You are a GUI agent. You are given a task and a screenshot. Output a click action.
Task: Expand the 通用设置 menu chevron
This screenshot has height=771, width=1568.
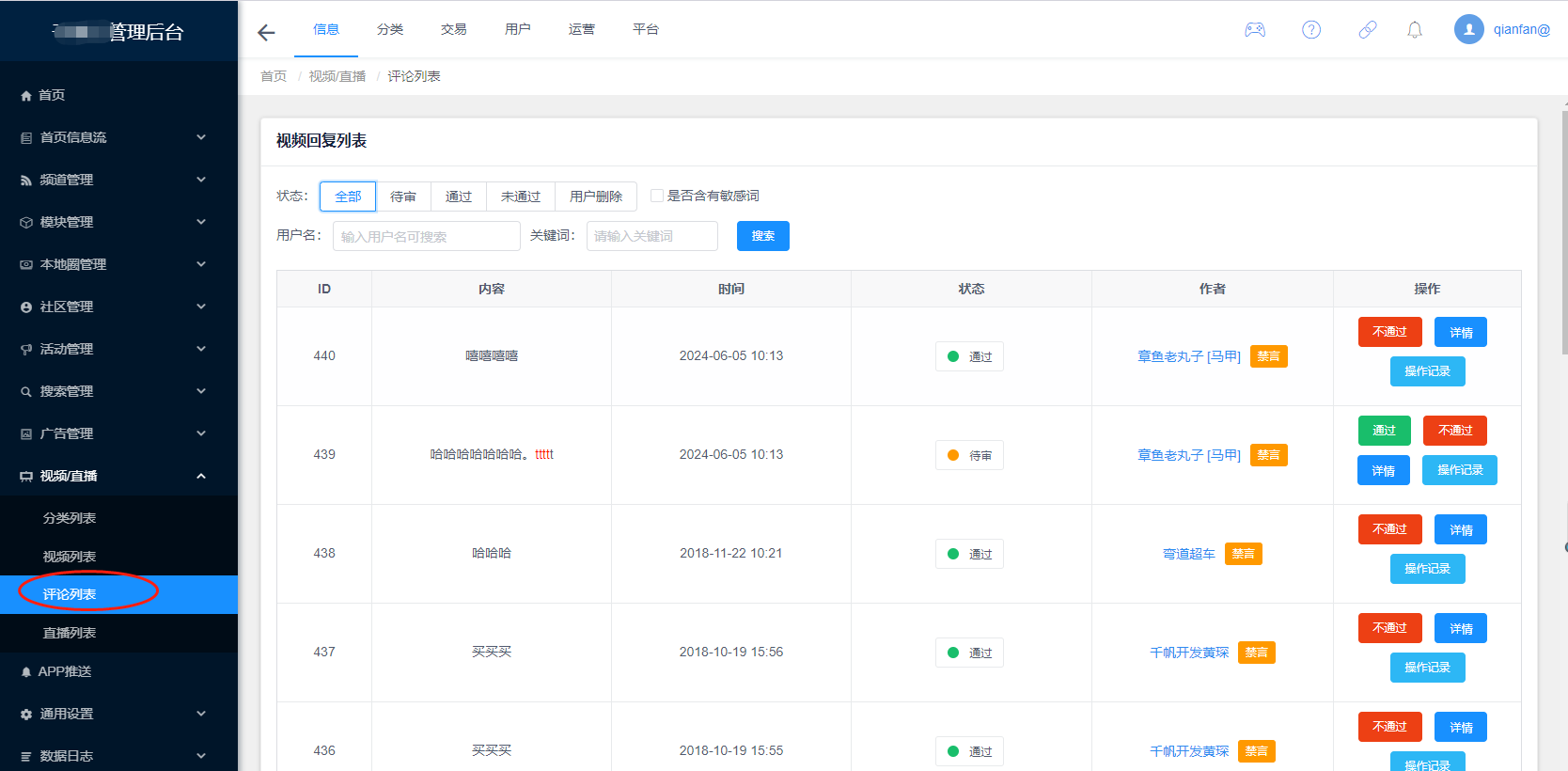click(x=201, y=714)
